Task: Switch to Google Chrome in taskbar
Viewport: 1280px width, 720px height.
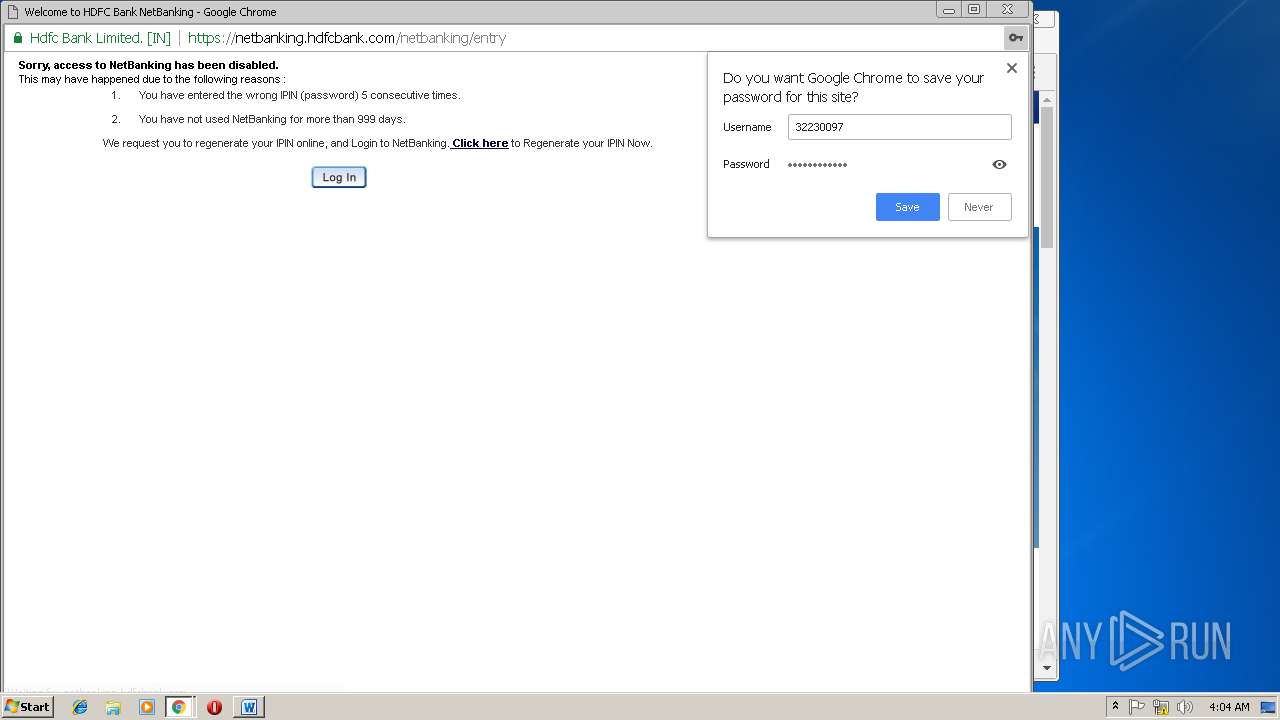Action: 179,707
